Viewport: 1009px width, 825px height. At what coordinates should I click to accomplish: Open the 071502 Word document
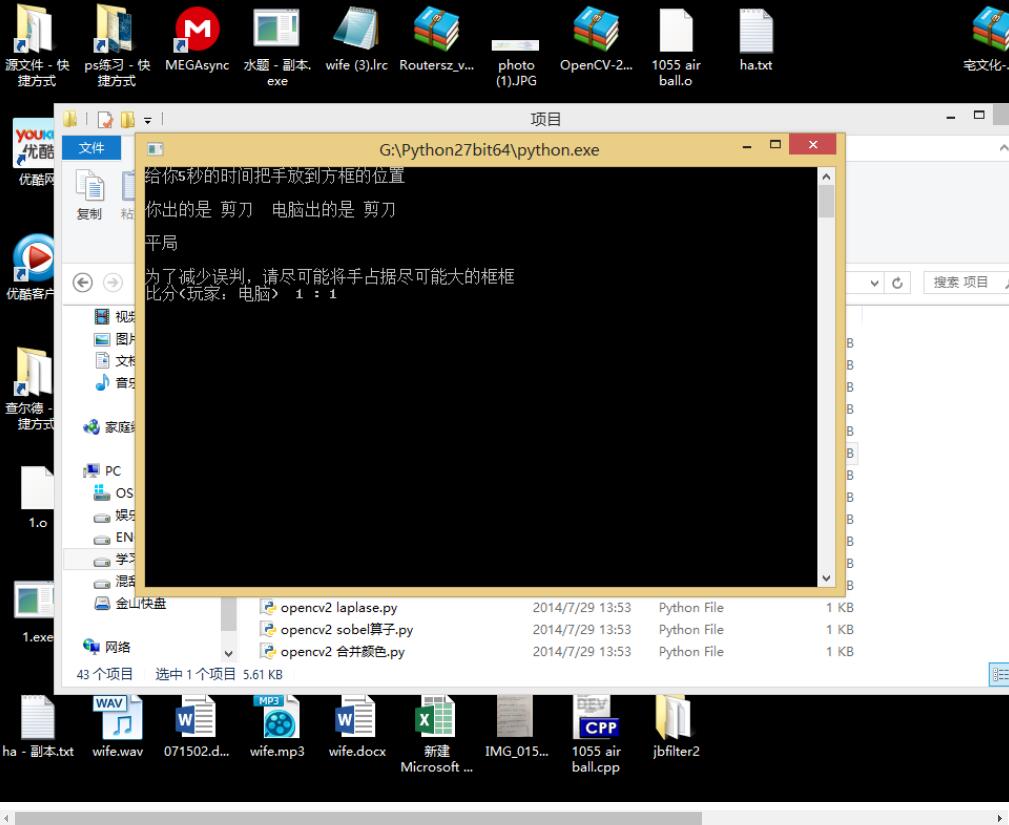click(x=196, y=727)
